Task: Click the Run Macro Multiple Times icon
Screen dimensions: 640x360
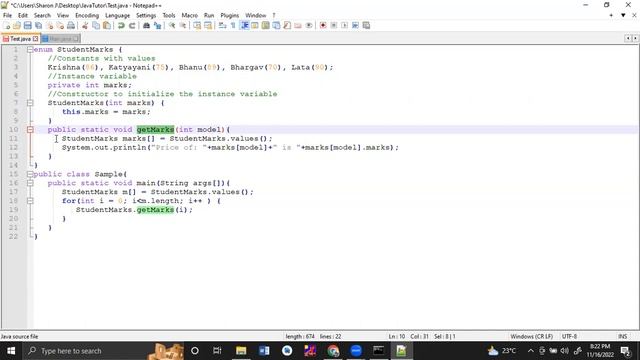Action: [x=356, y=26]
